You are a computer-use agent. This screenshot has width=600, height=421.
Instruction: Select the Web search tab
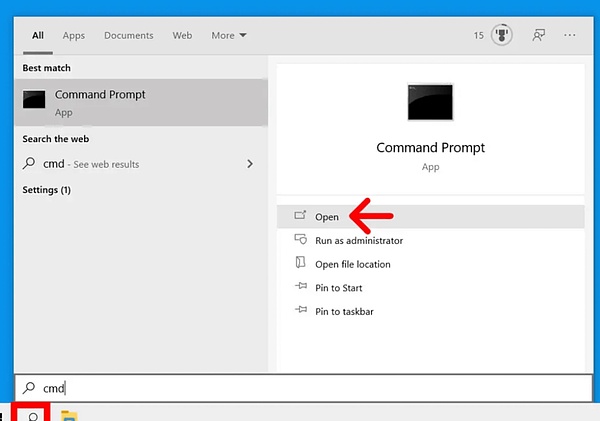182,36
